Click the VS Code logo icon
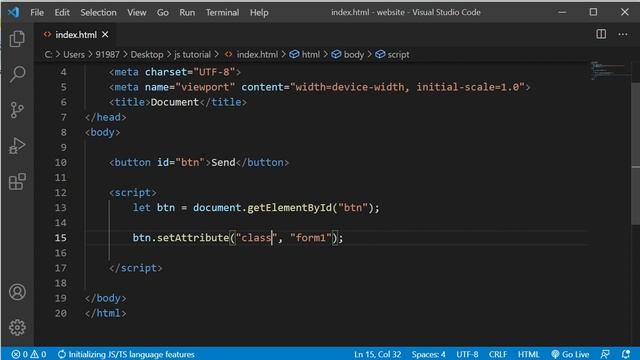 tap(13, 12)
